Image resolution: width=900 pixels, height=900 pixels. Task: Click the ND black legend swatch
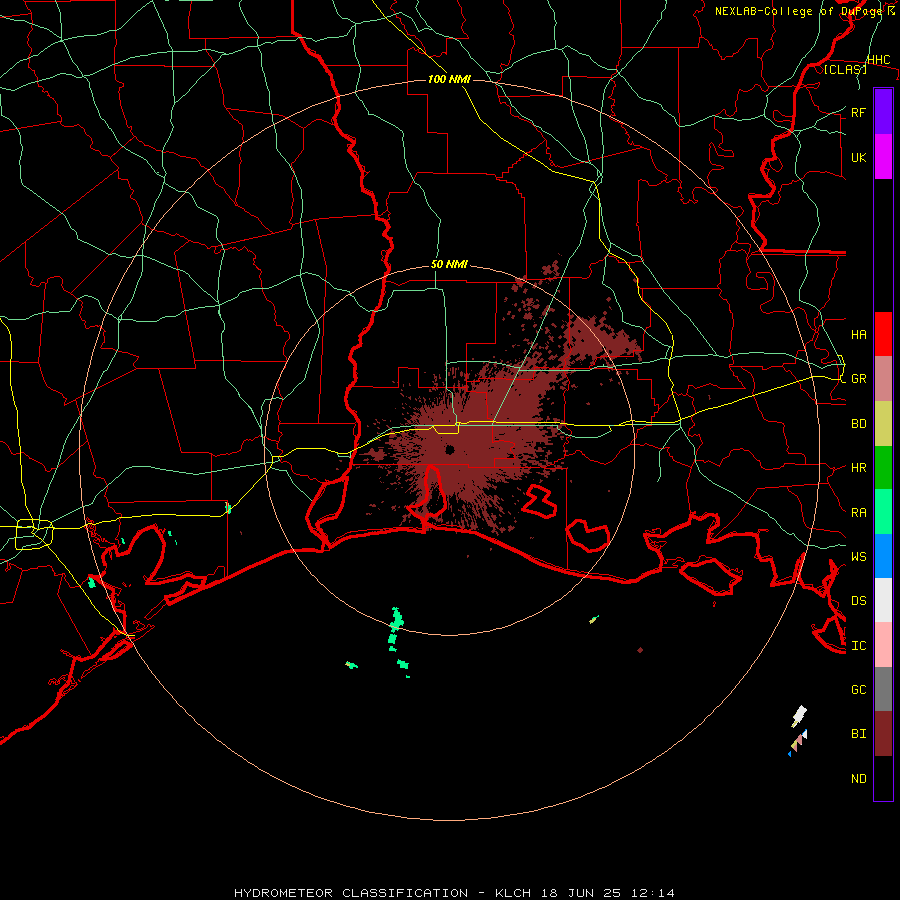point(883,778)
